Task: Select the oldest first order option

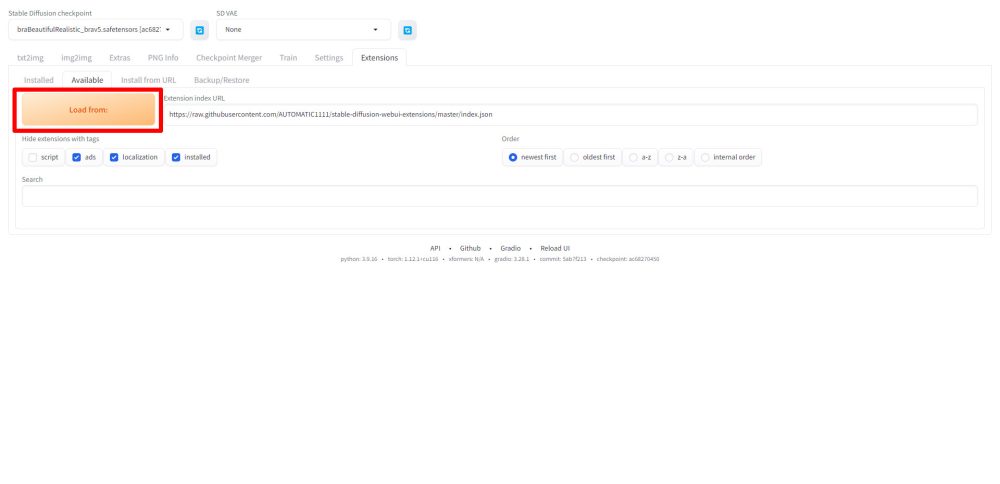Action: point(574,157)
